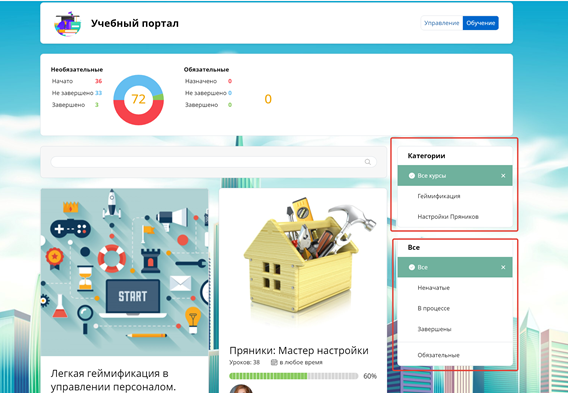
Task: Click the checkmark icon beside 'Все' status
Action: pos(412,267)
